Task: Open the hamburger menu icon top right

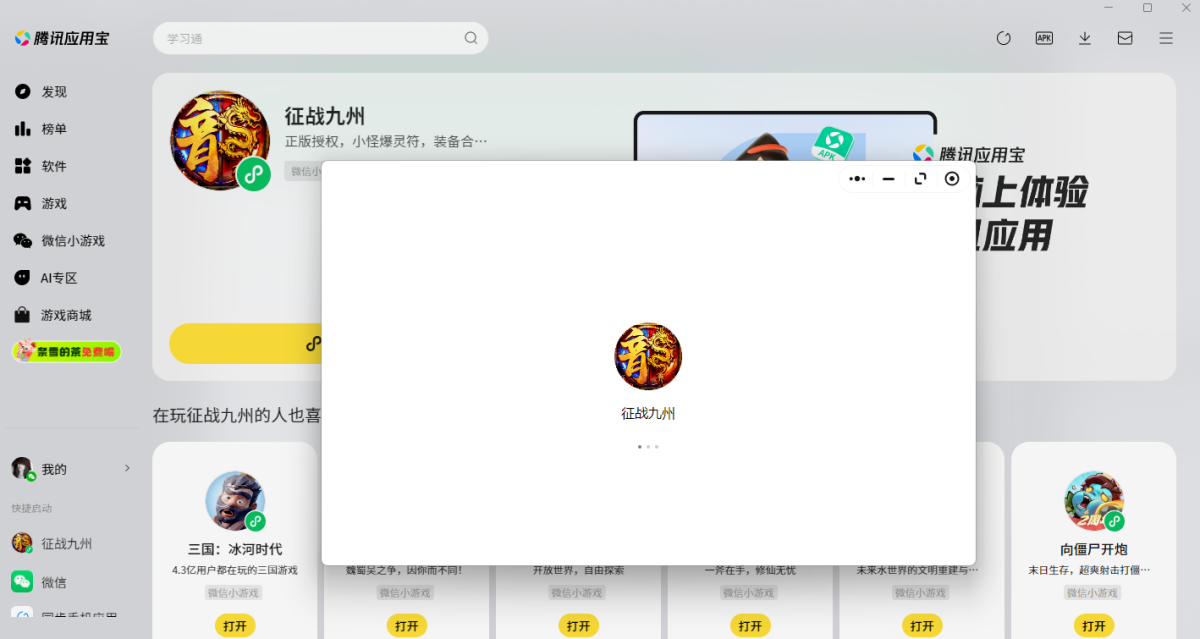Action: point(1164,37)
